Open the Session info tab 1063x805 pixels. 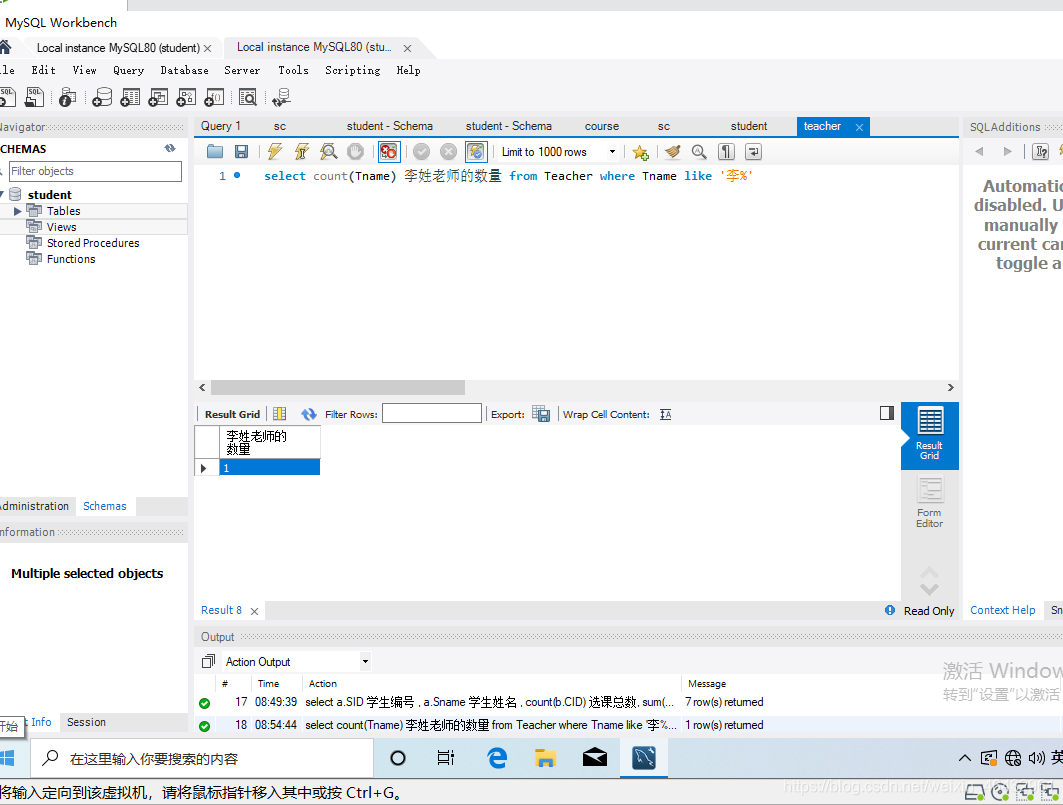86,722
